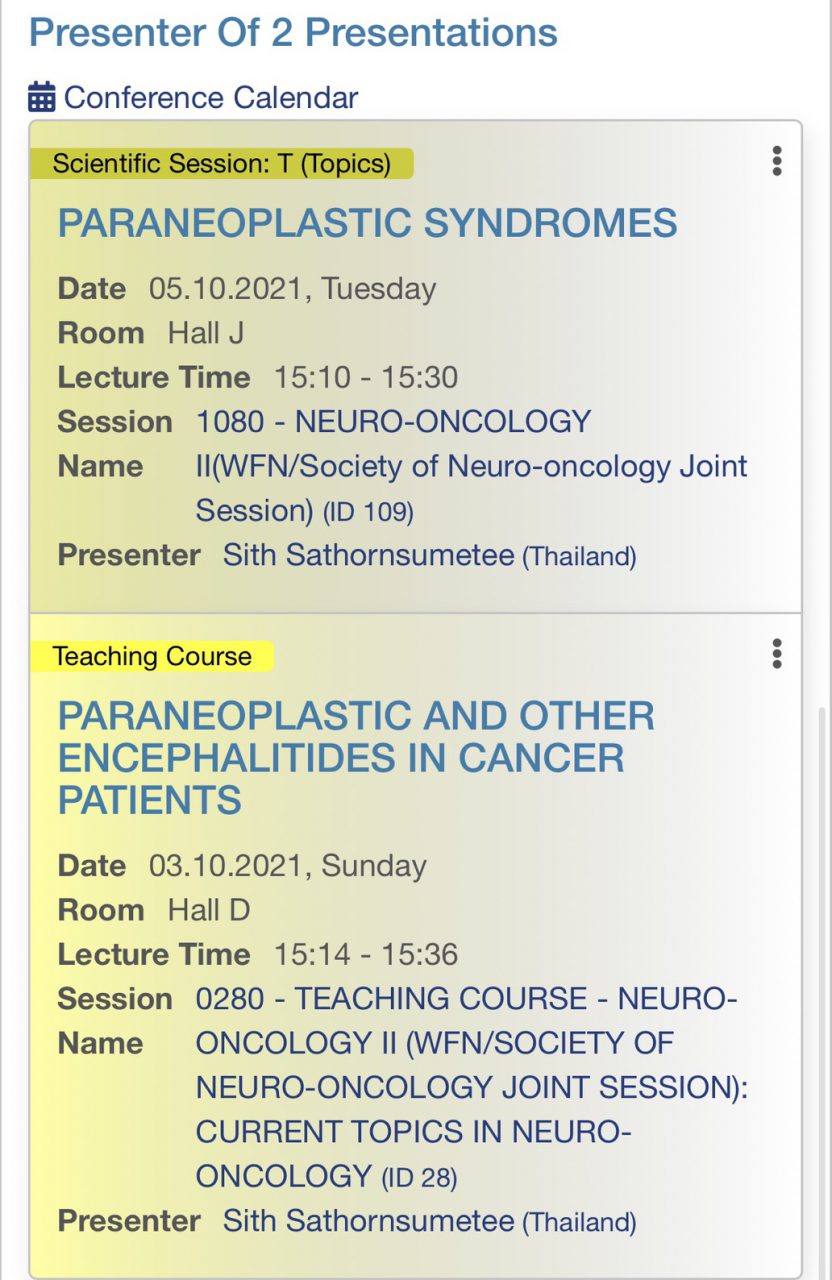Click the date 03.10.2021, Sunday

click(x=287, y=866)
